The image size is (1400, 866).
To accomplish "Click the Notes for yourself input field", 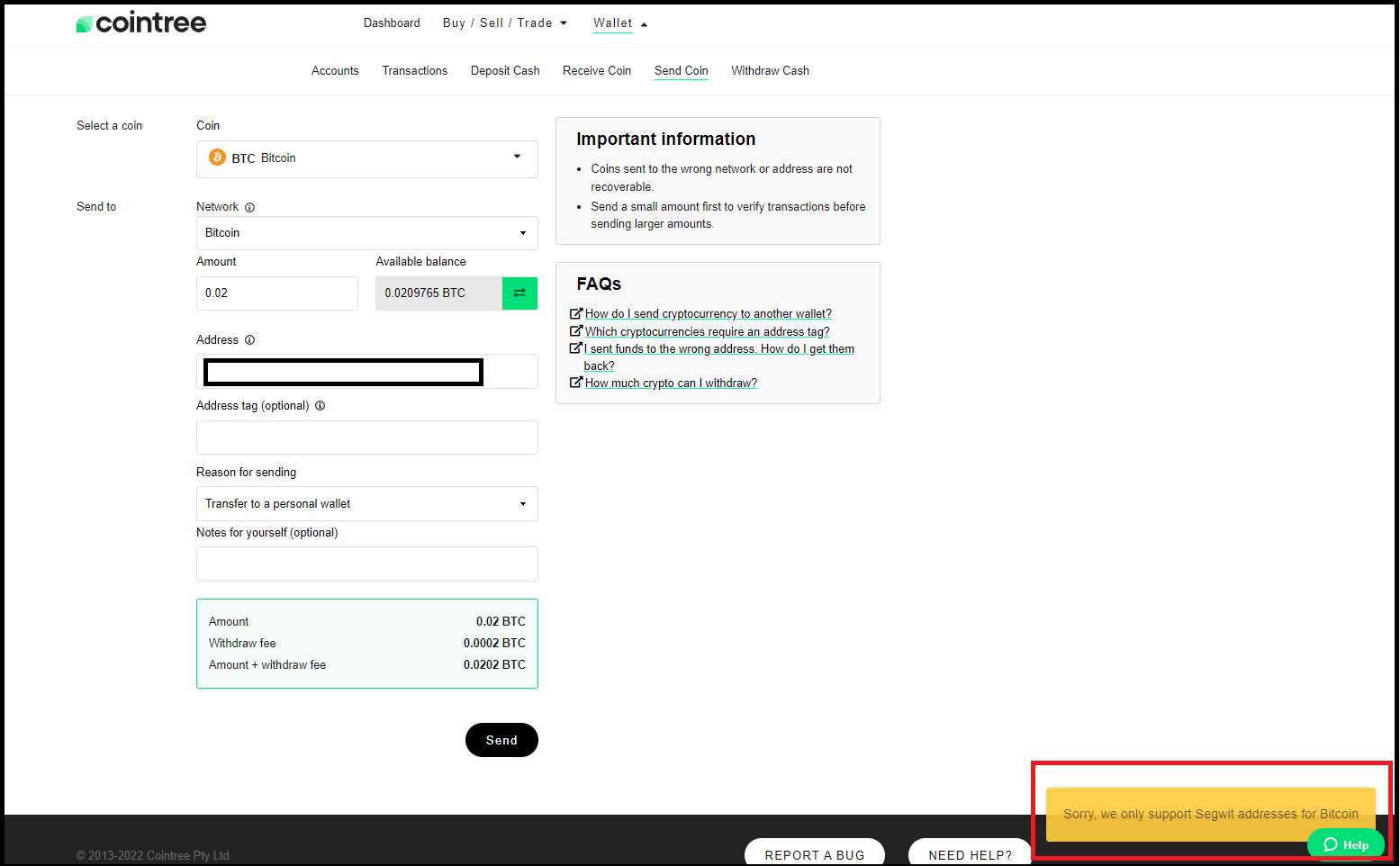I will tap(367, 564).
